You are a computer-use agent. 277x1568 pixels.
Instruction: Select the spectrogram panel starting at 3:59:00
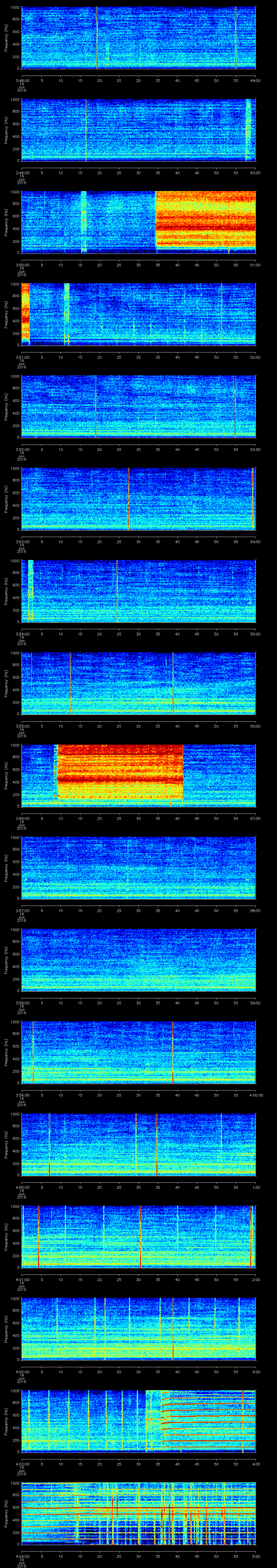click(138, 1052)
